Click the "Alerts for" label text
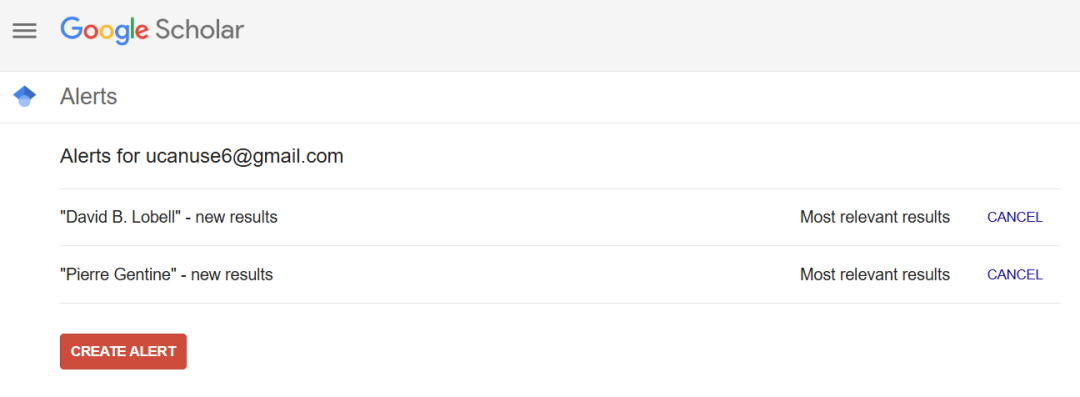The height and width of the screenshot is (397, 1080). (x=101, y=156)
